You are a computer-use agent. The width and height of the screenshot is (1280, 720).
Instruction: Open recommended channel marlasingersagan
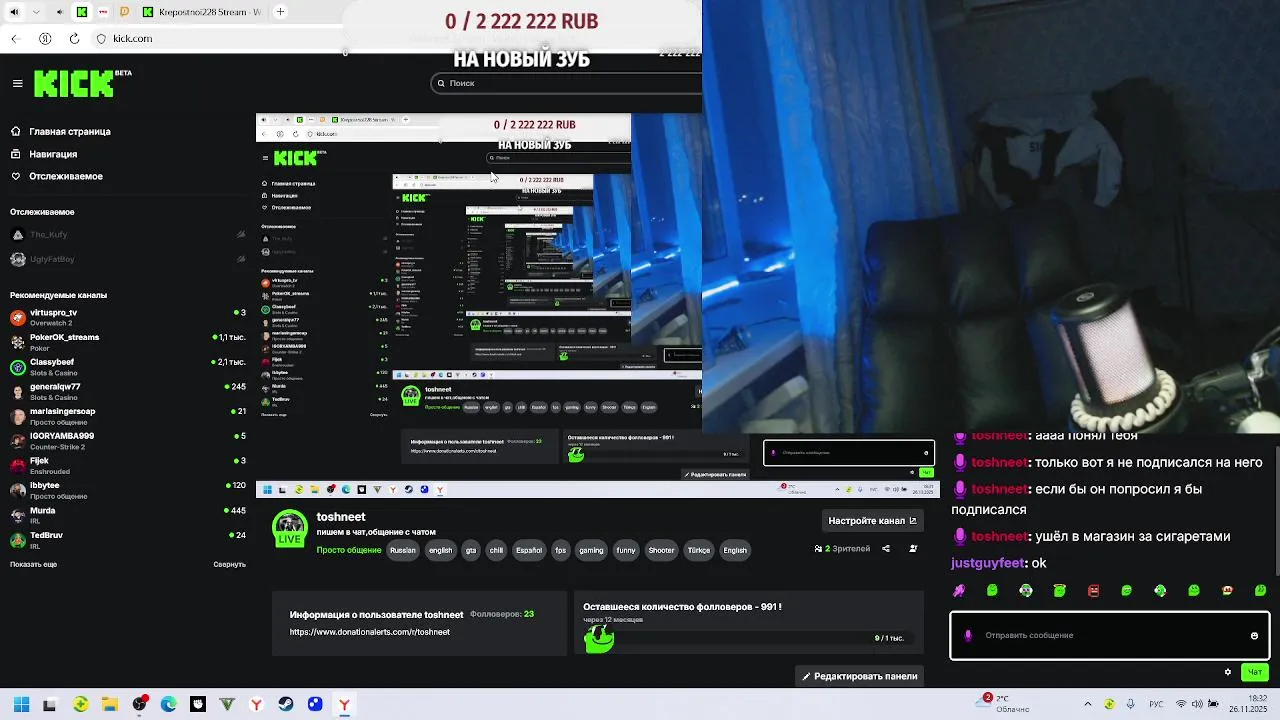click(128, 416)
